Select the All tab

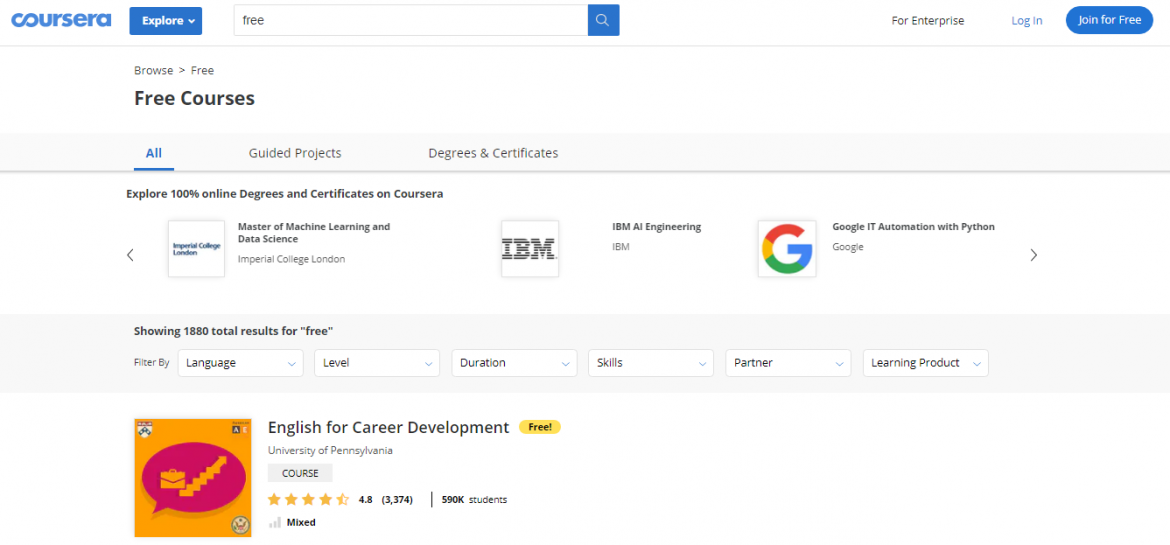click(x=154, y=153)
